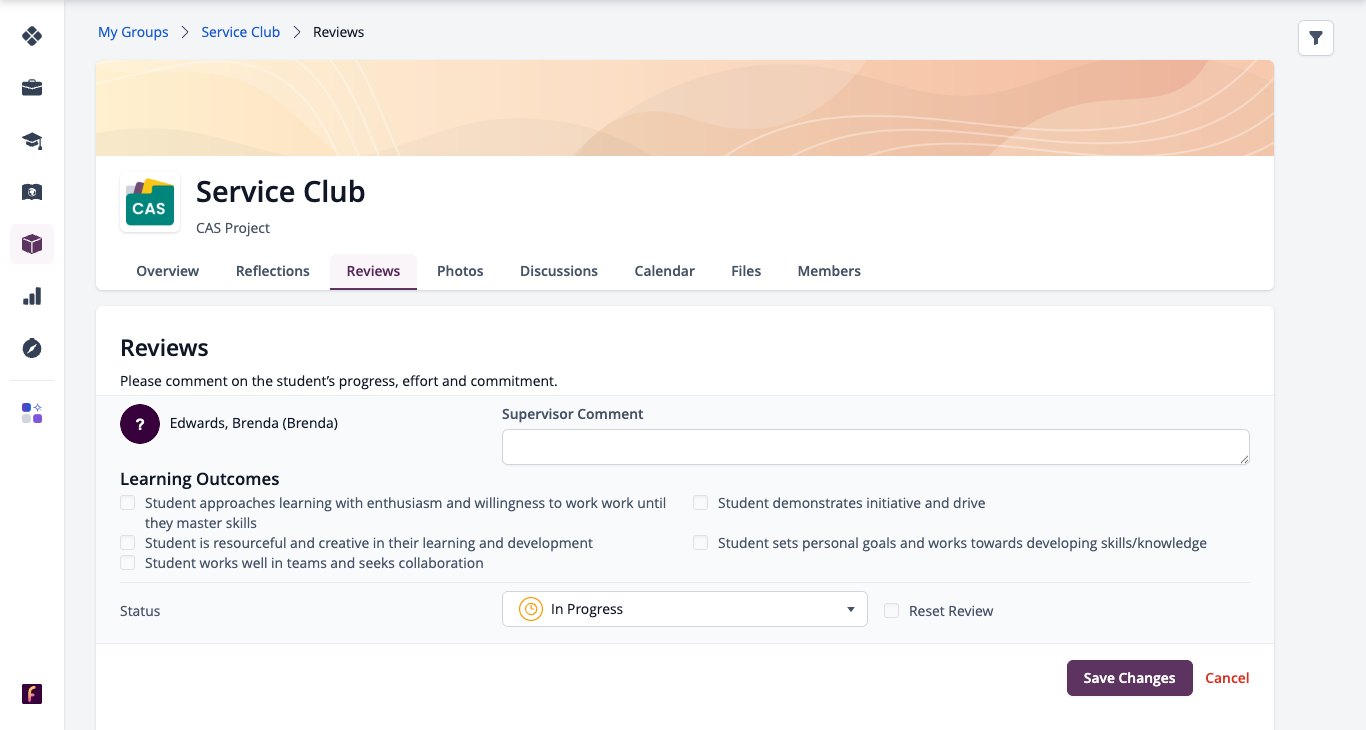Screen dimensions: 1366x730
Task: Tick 'Student sets personal goals' checkbox
Action: (700, 543)
